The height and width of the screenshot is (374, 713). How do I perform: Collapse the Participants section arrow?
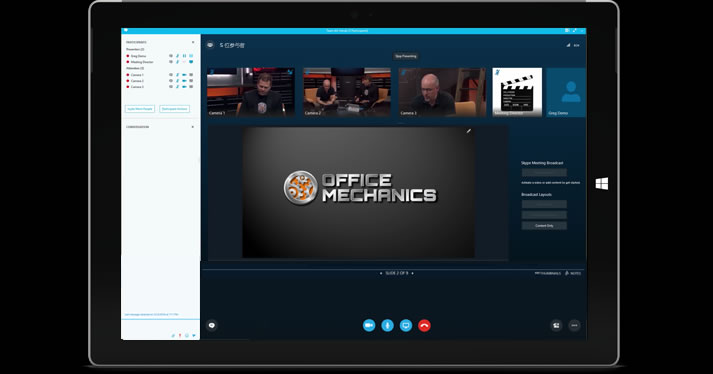pos(193,42)
